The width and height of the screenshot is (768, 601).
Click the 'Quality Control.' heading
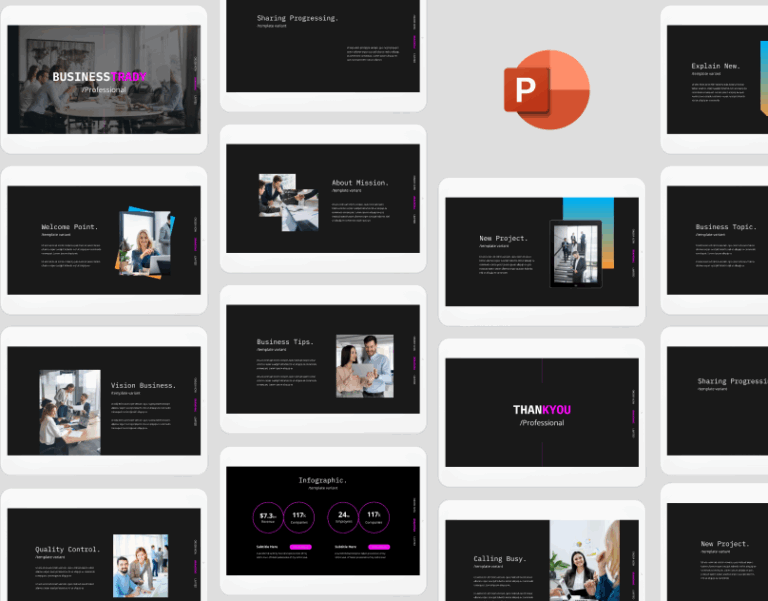pyautogui.click(x=68, y=550)
